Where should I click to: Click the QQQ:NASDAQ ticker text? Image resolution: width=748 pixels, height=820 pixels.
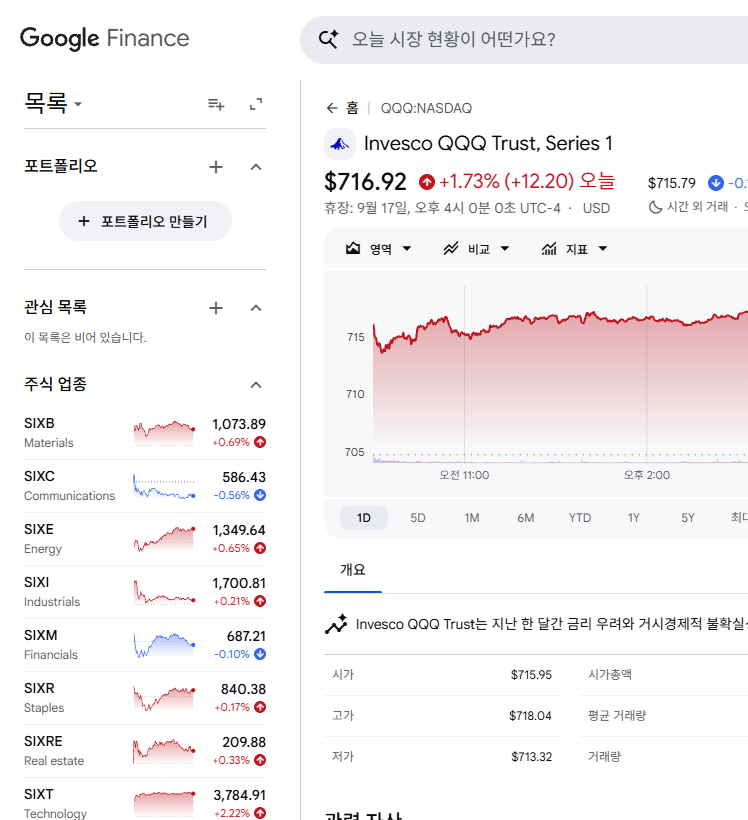coord(426,108)
